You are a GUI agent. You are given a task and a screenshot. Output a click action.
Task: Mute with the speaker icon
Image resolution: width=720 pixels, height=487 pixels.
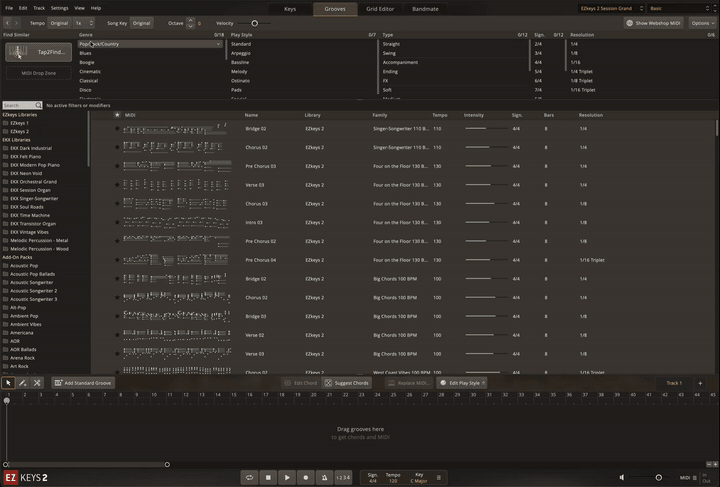click(622, 477)
